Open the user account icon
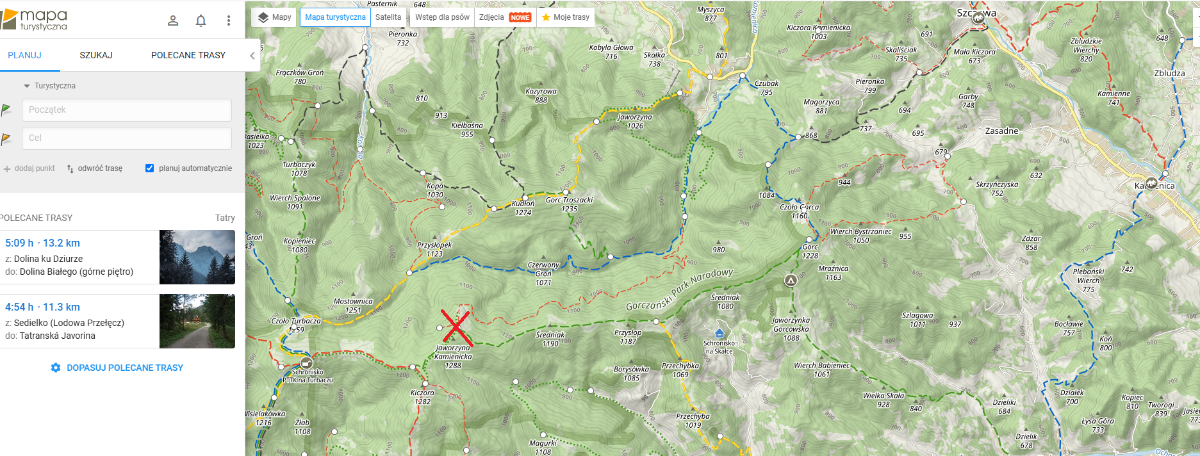The height and width of the screenshot is (456, 1200). point(173,20)
